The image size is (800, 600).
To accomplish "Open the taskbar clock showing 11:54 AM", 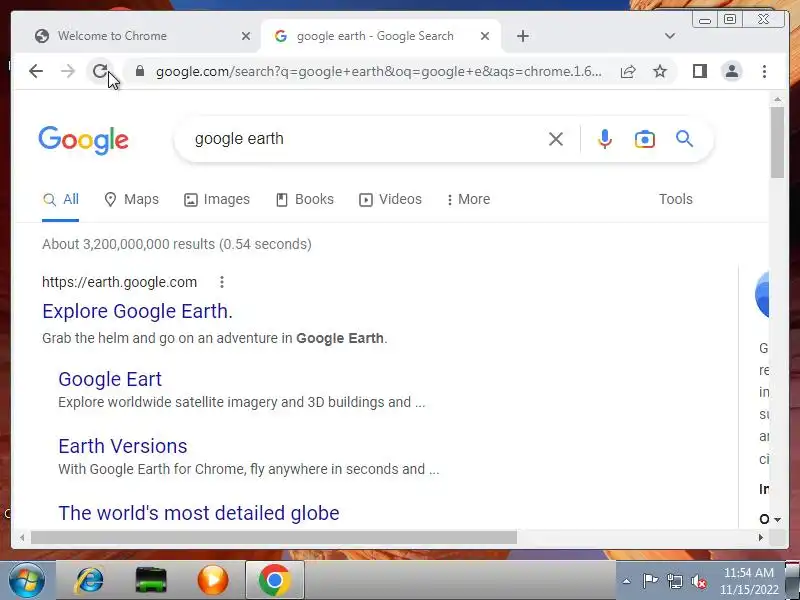I will 749,581.
